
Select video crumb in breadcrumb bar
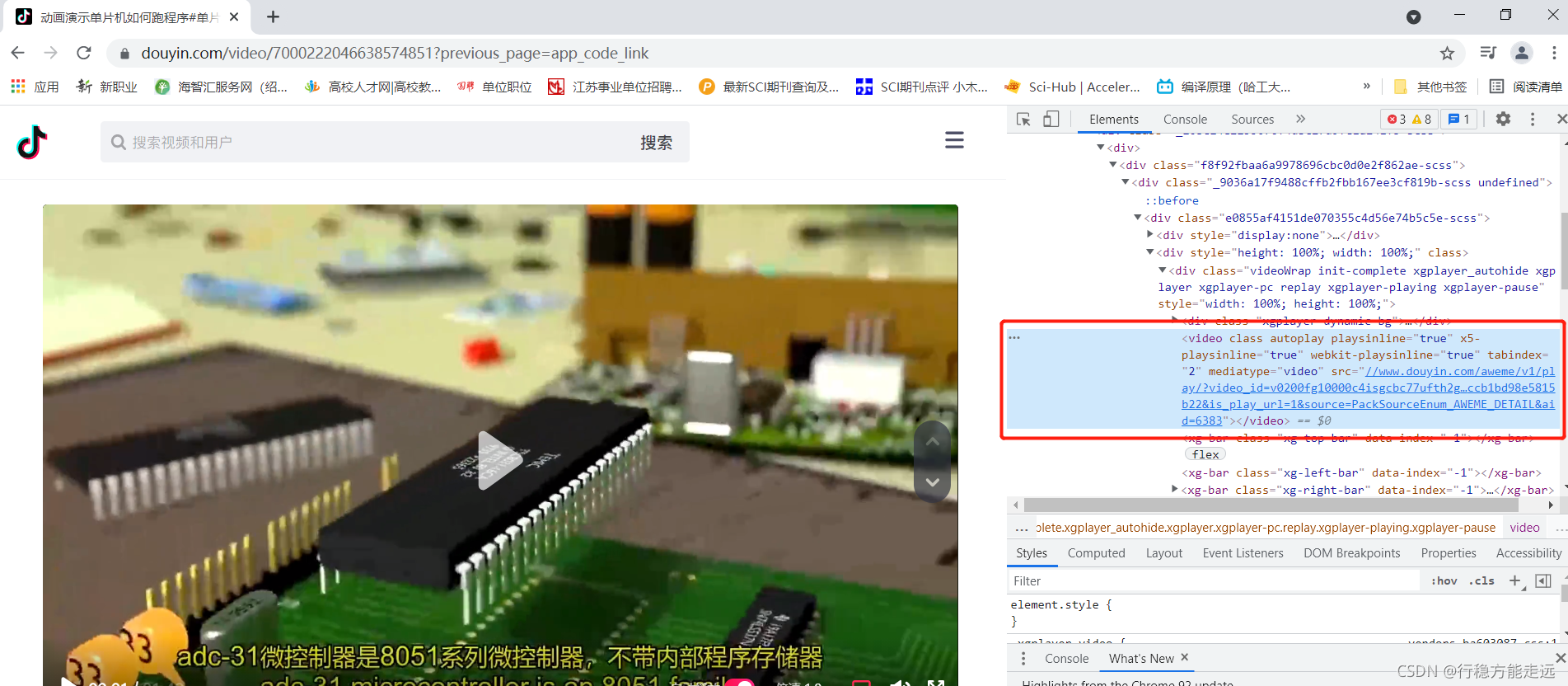1524,528
